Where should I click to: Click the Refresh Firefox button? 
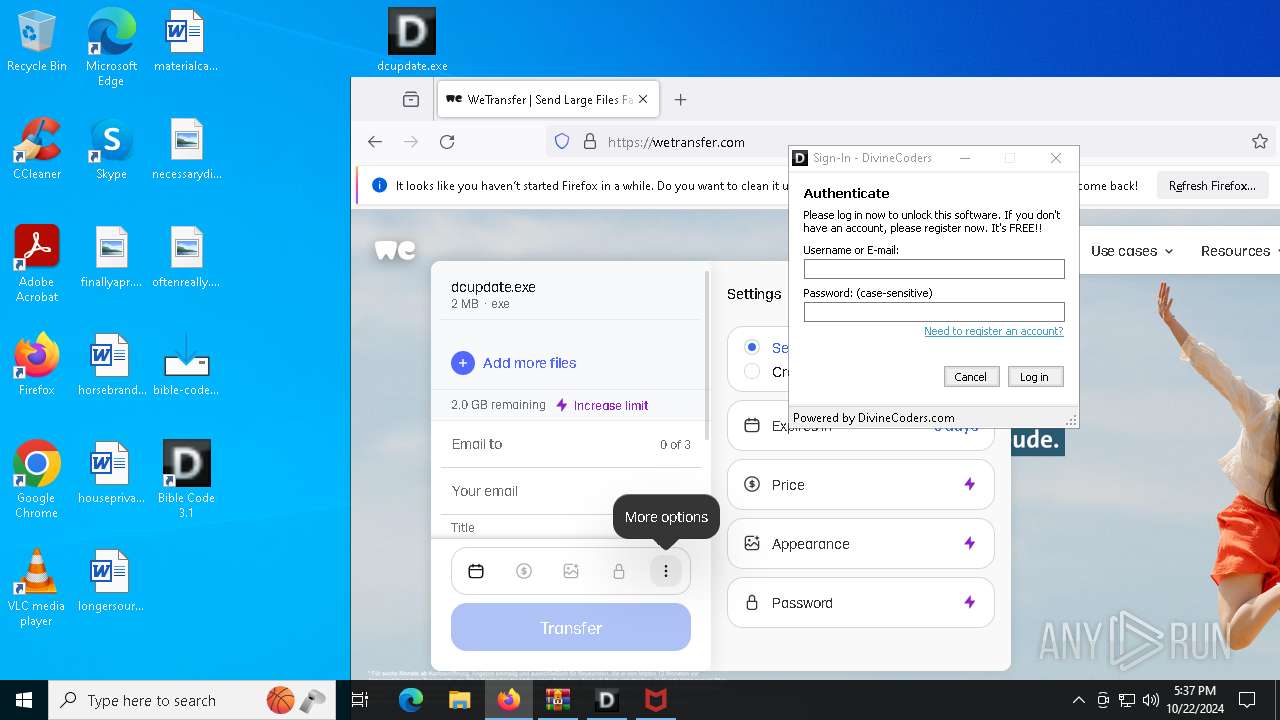coord(1212,186)
